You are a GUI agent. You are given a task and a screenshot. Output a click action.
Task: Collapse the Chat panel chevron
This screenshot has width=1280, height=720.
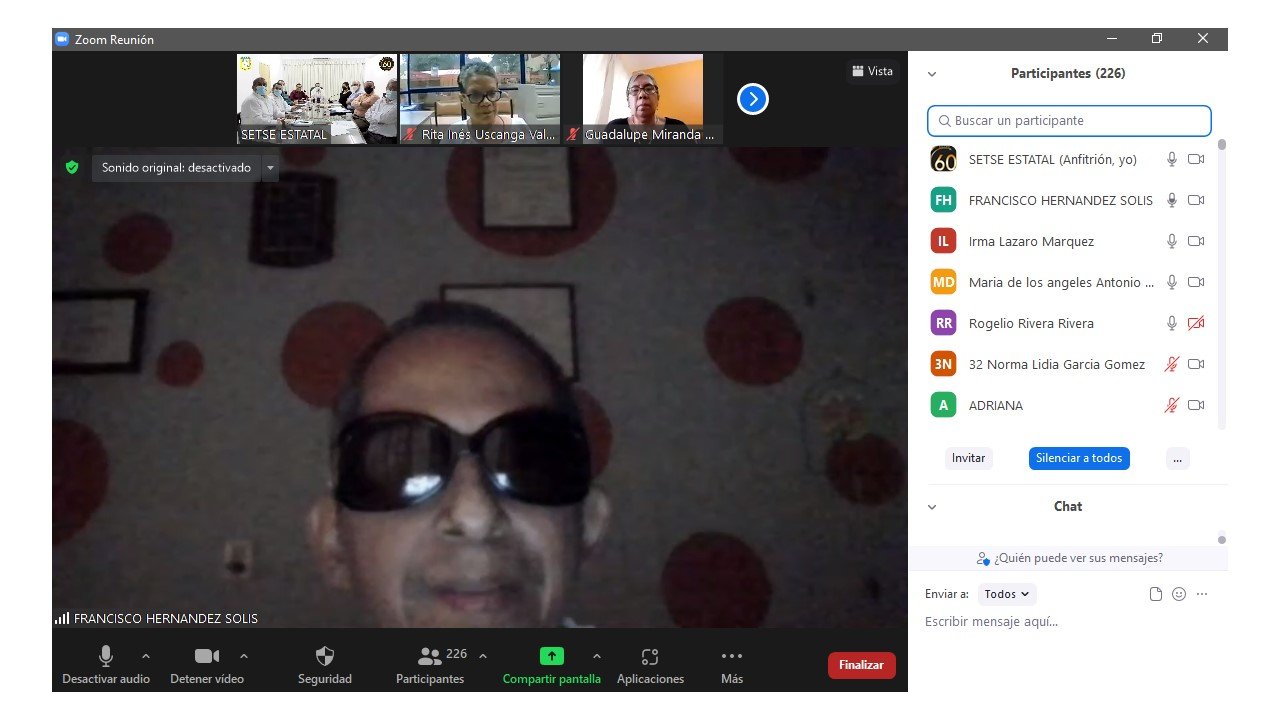932,507
